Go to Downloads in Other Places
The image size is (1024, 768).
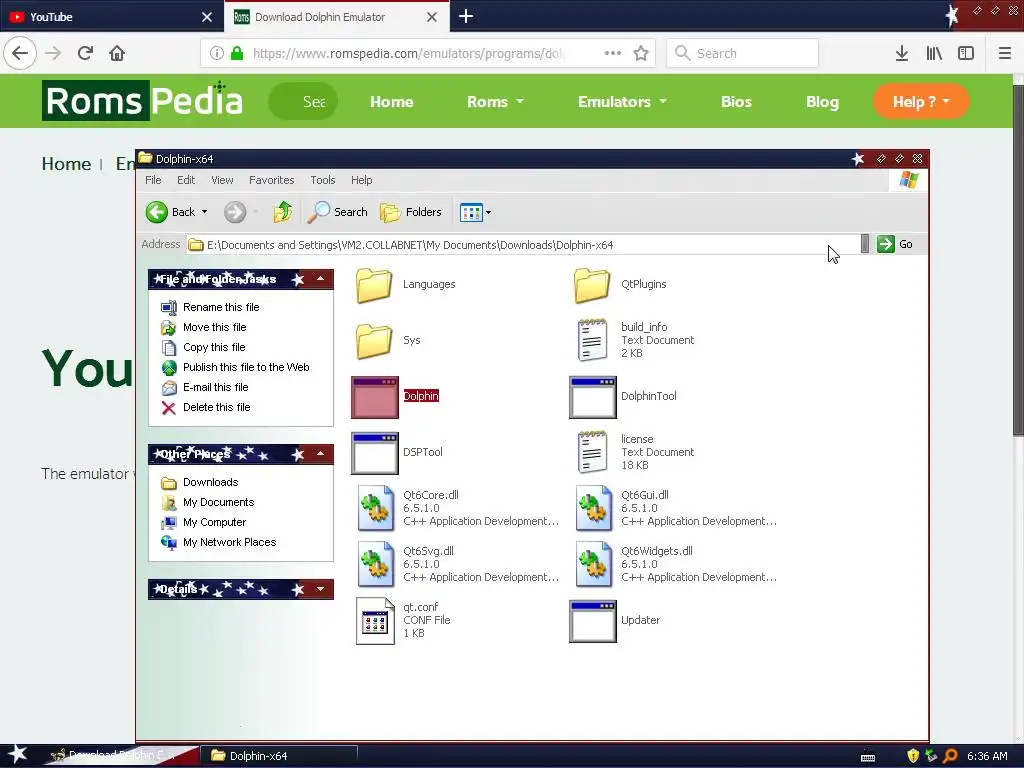coord(200,483)
